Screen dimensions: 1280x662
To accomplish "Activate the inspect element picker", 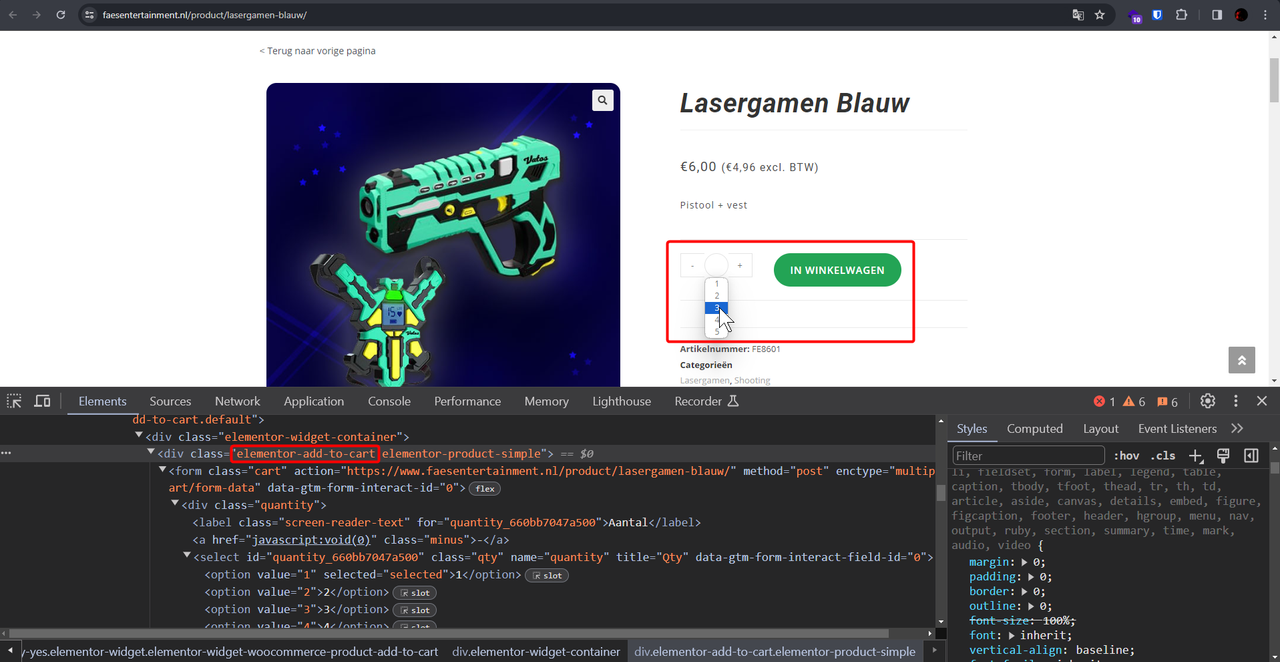I will click(x=14, y=401).
